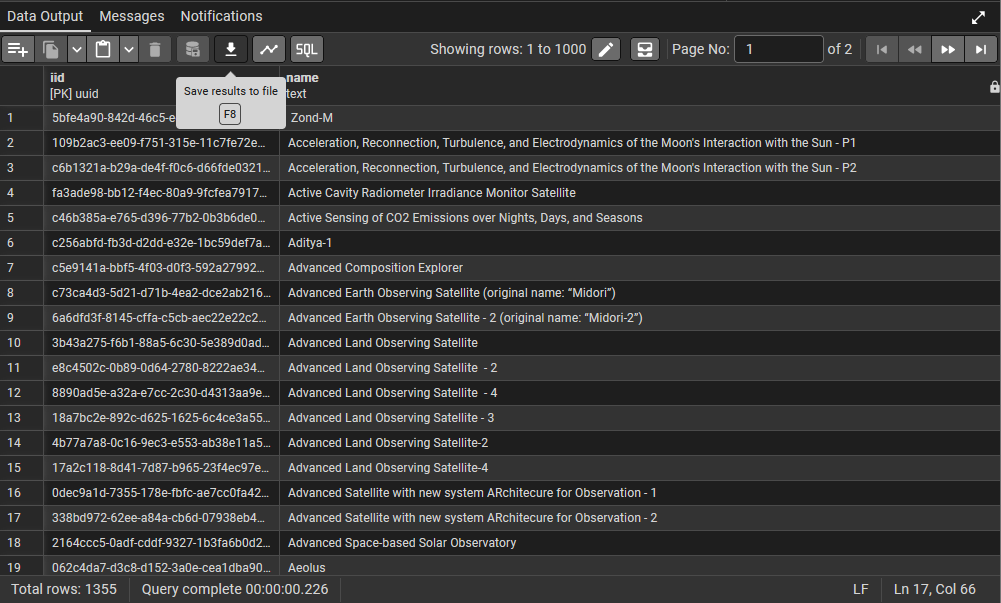Click the Aditya-1 name cell

click(x=640, y=242)
